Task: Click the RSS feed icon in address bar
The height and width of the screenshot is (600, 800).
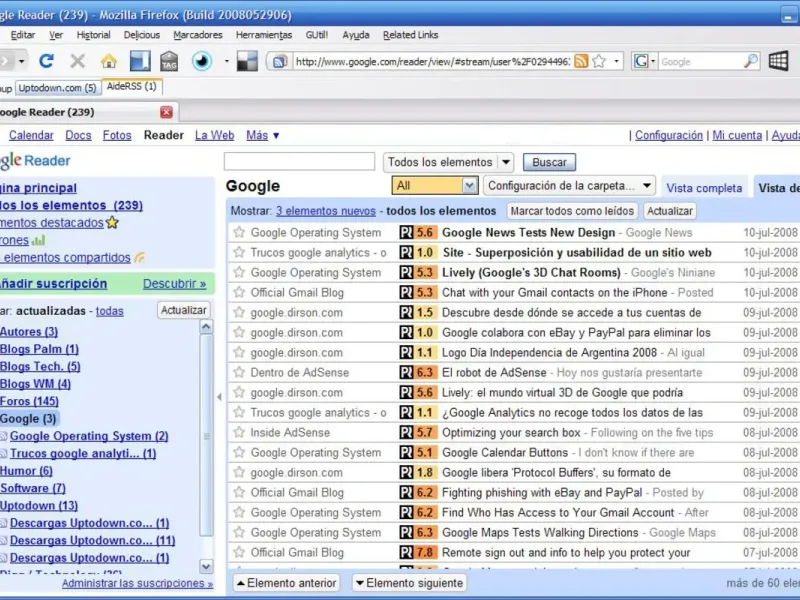Action: pyautogui.click(x=581, y=61)
